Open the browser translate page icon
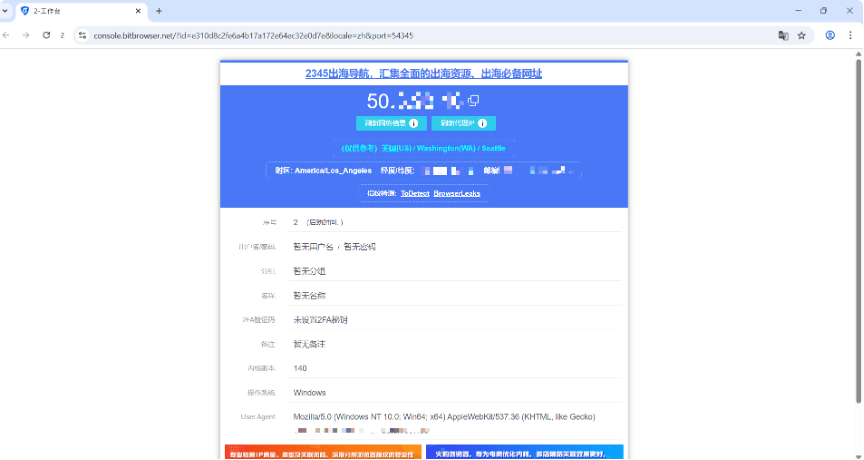The width and height of the screenshot is (864, 460). pos(783,35)
